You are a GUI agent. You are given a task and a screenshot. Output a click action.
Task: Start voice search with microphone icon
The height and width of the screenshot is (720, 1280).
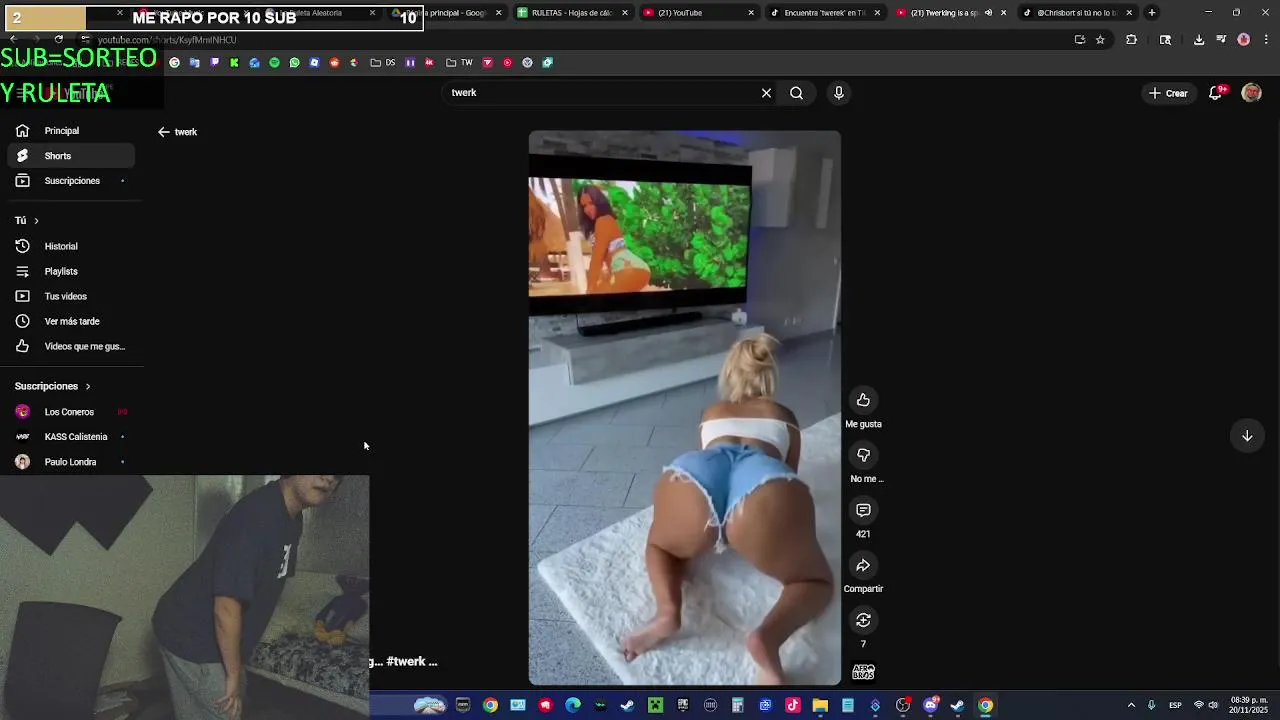(839, 93)
